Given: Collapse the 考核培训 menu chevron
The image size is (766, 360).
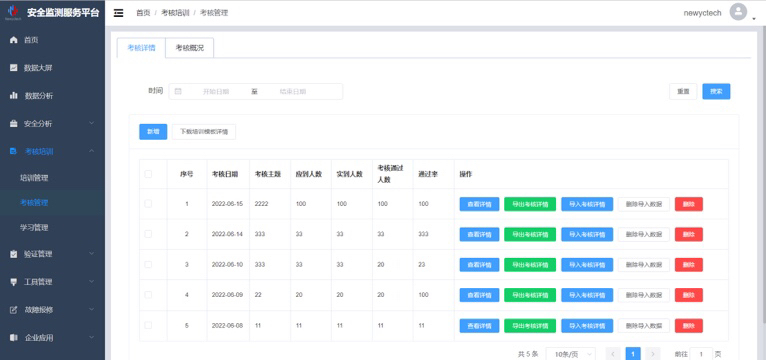Looking at the screenshot, I should point(91,151).
